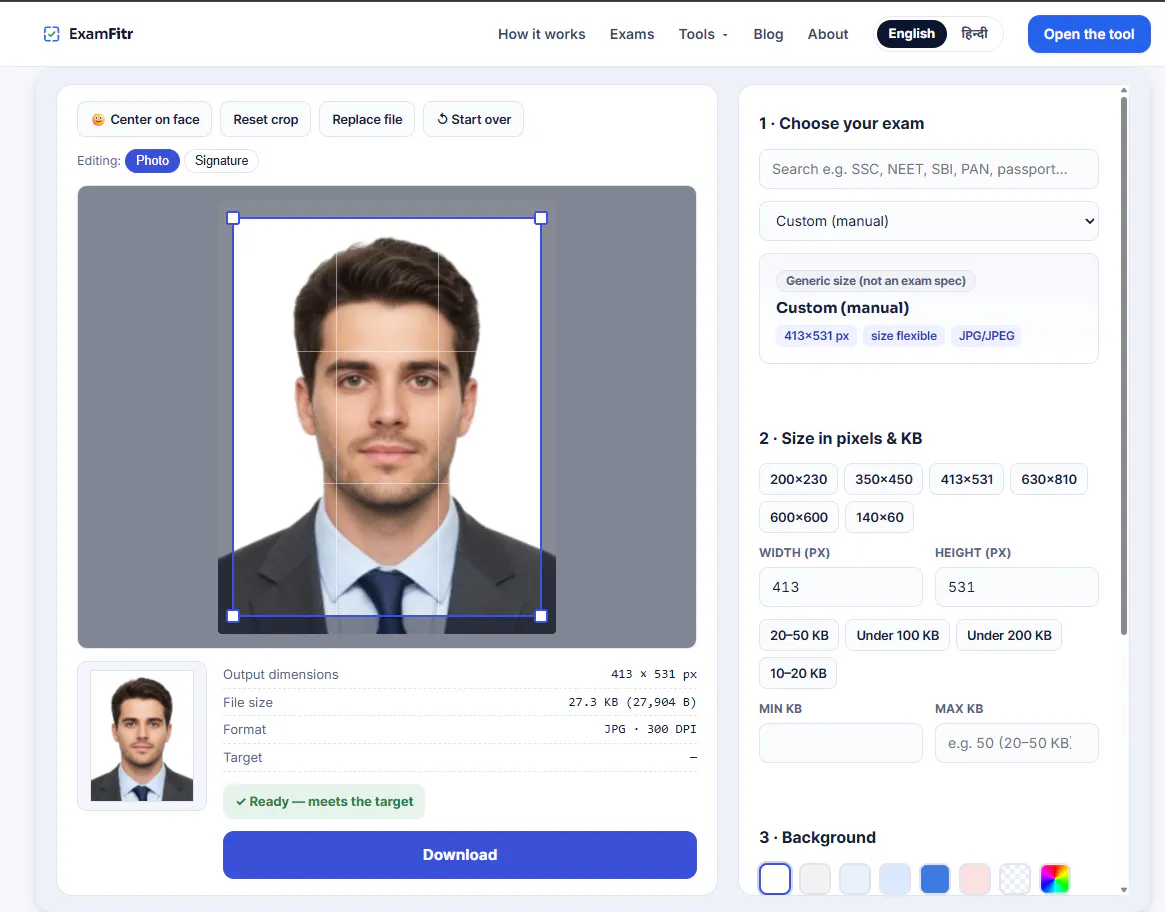Click Generic size (not an exam spec) label
Screen dimensions: 1165x912
(x=876, y=281)
